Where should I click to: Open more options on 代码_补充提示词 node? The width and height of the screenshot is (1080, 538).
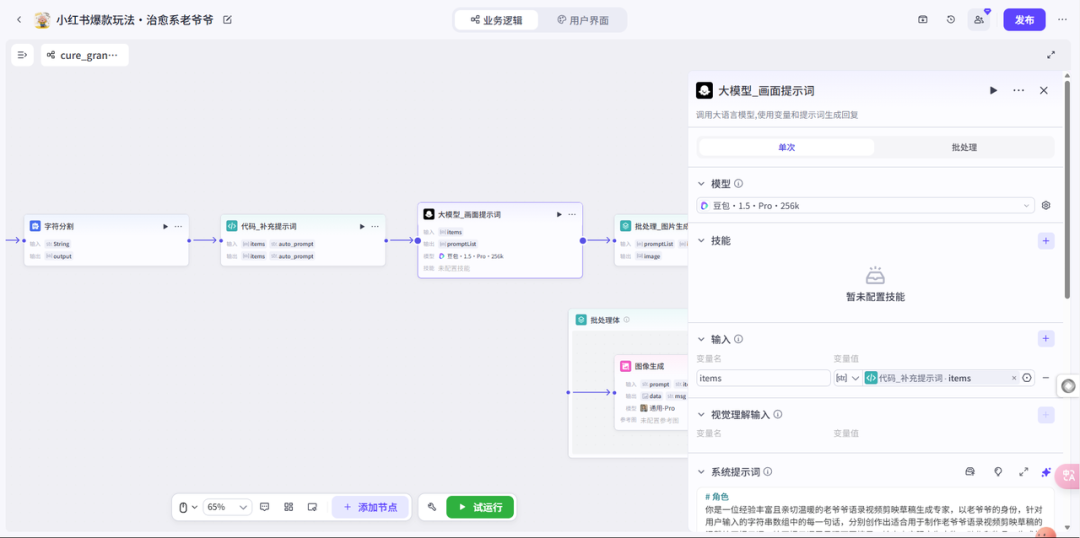[375, 226]
